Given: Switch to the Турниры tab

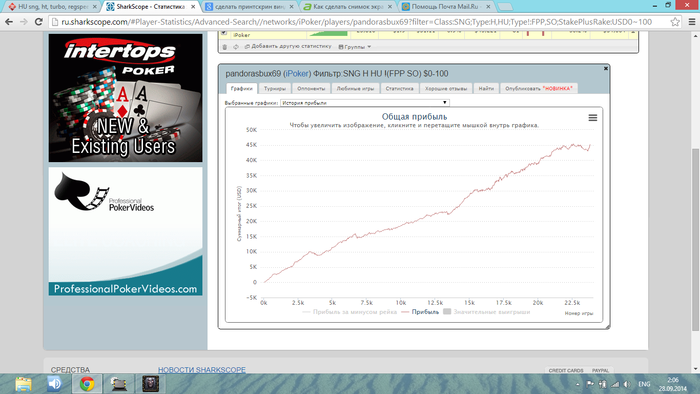Looking at the screenshot, I should 275,88.
